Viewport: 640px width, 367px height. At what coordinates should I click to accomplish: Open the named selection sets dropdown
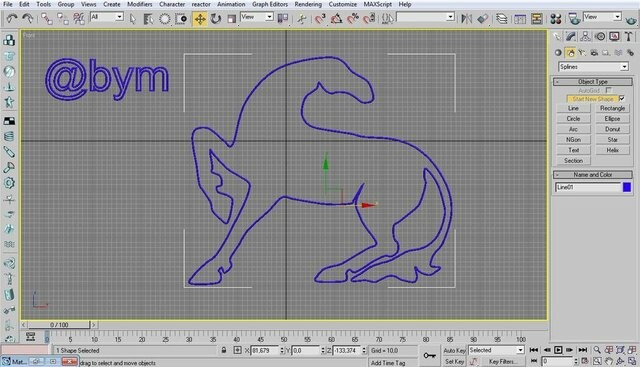point(425,17)
